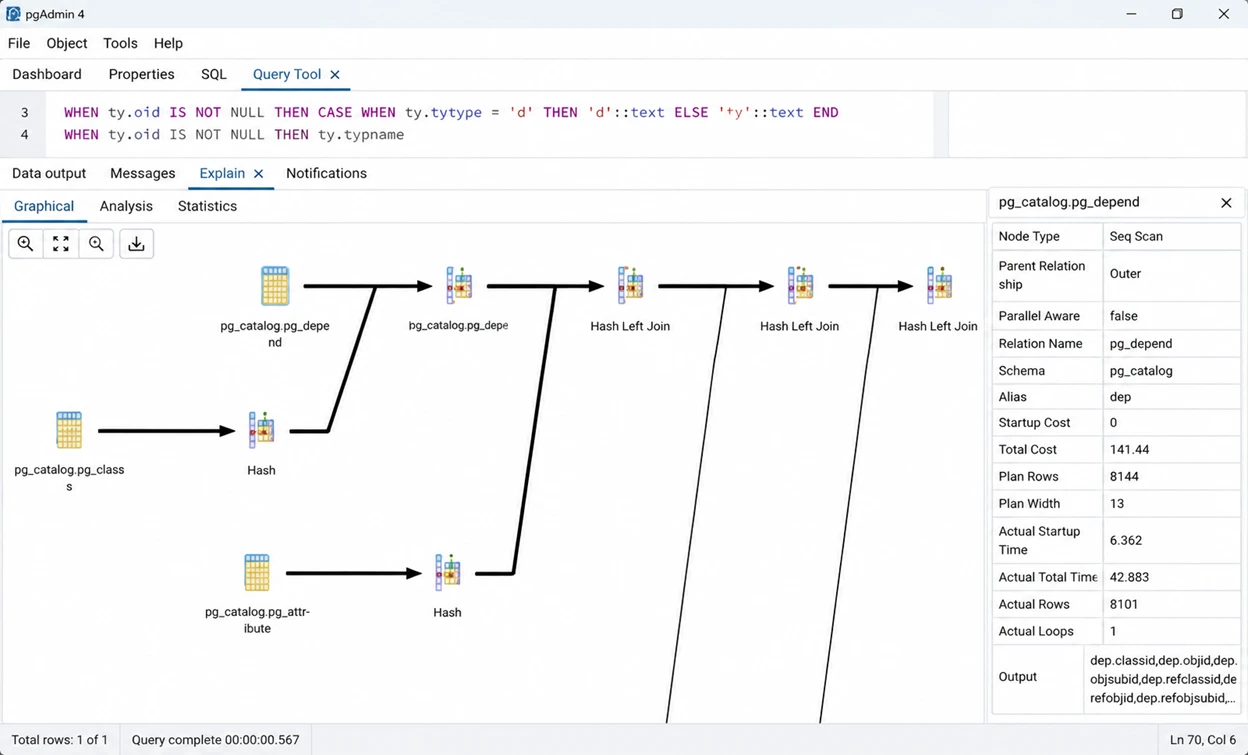1248x755 pixels.
Task: Select the Query Tool tab
Action: click(x=287, y=74)
